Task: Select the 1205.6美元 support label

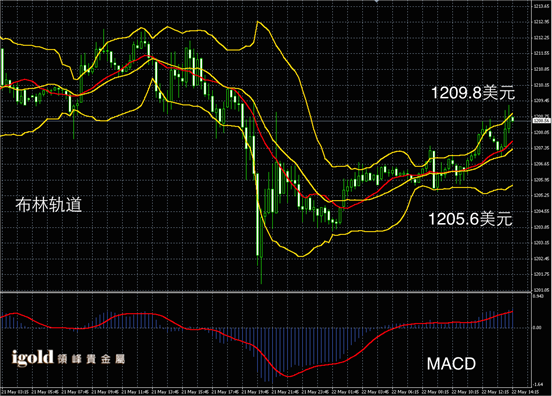Action: 470,219
